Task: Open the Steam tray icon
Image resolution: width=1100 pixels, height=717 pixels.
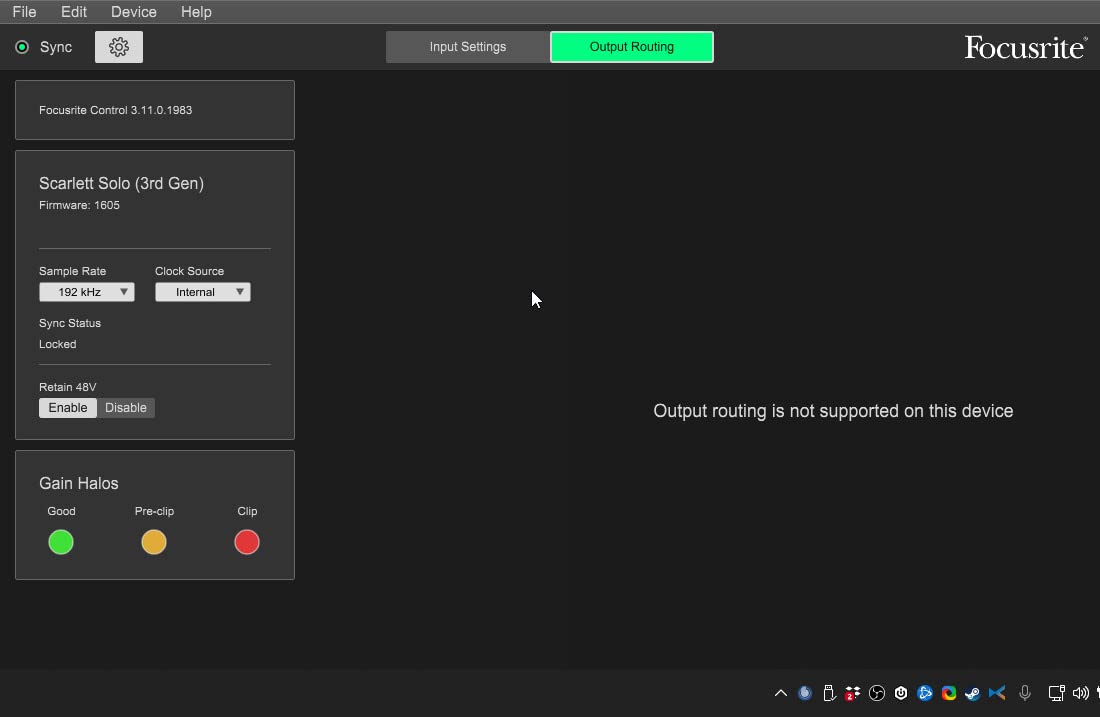Action: click(x=972, y=693)
